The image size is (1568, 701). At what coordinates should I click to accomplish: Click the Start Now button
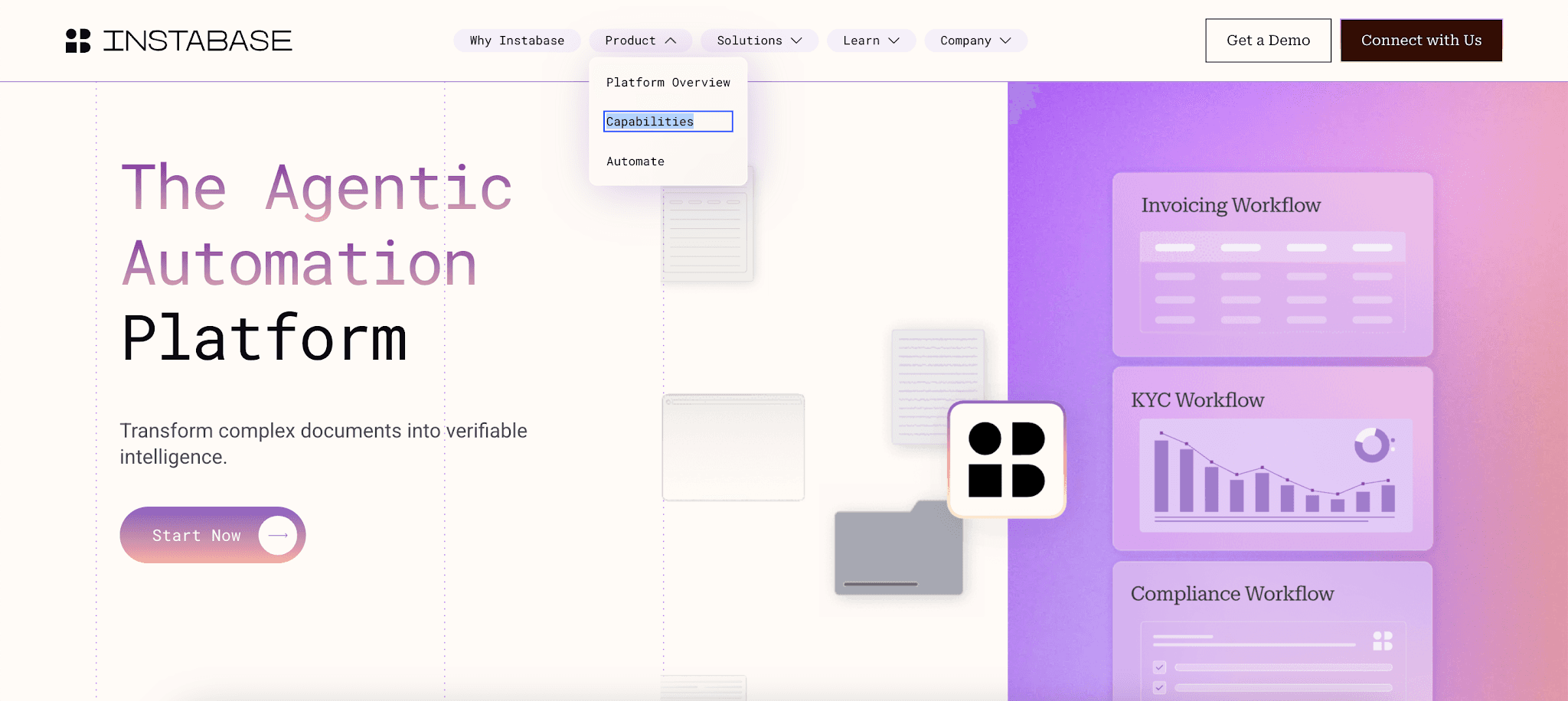click(213, 535)
